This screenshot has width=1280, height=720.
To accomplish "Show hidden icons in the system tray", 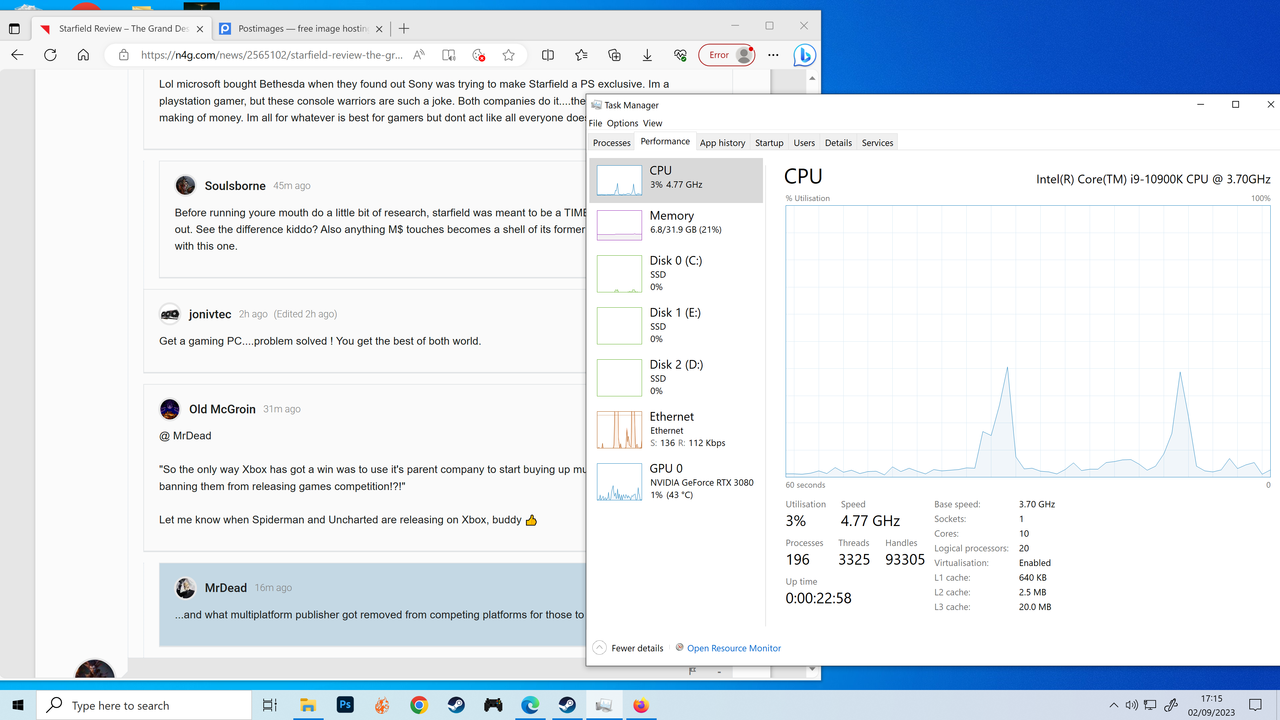I will click(x=1113, y=705).
